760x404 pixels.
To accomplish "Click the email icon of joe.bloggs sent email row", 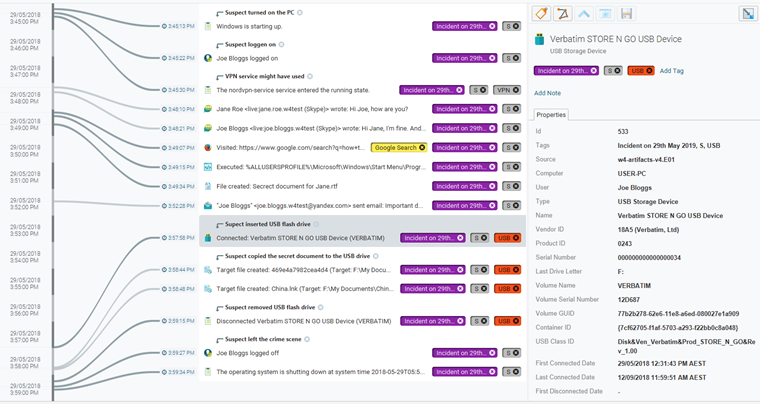I will click(208, 206).
